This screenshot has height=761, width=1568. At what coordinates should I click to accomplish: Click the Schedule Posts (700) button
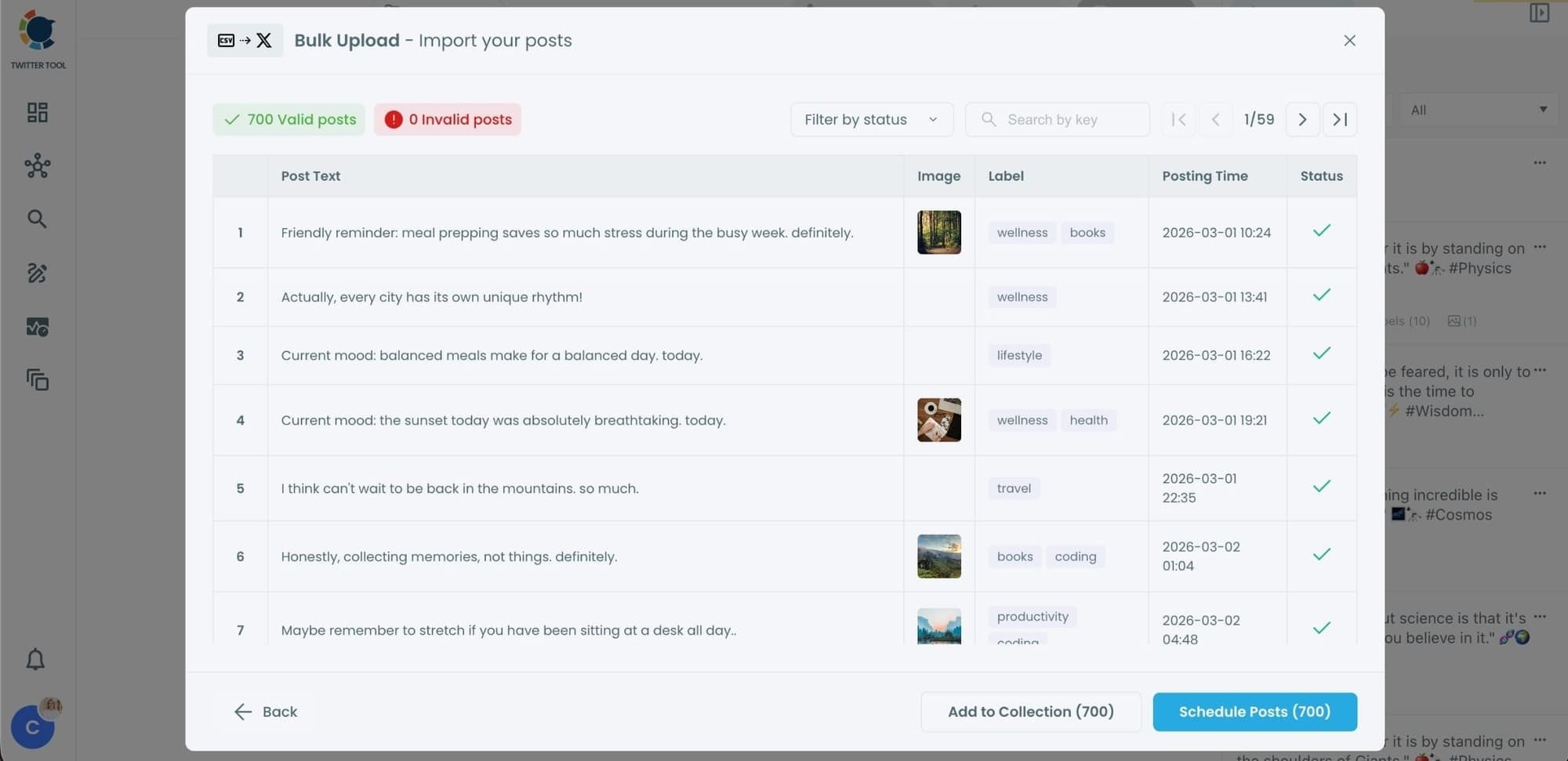tap(1254, 712)
